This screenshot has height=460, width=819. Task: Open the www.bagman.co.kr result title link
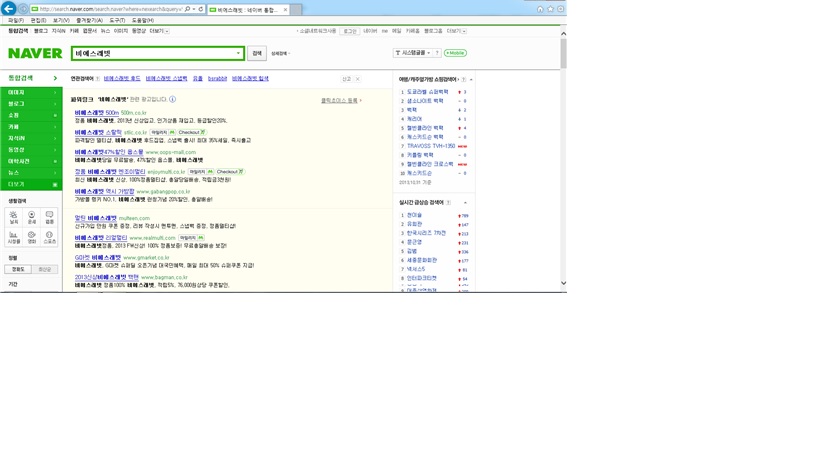click(x=107, y=278)
